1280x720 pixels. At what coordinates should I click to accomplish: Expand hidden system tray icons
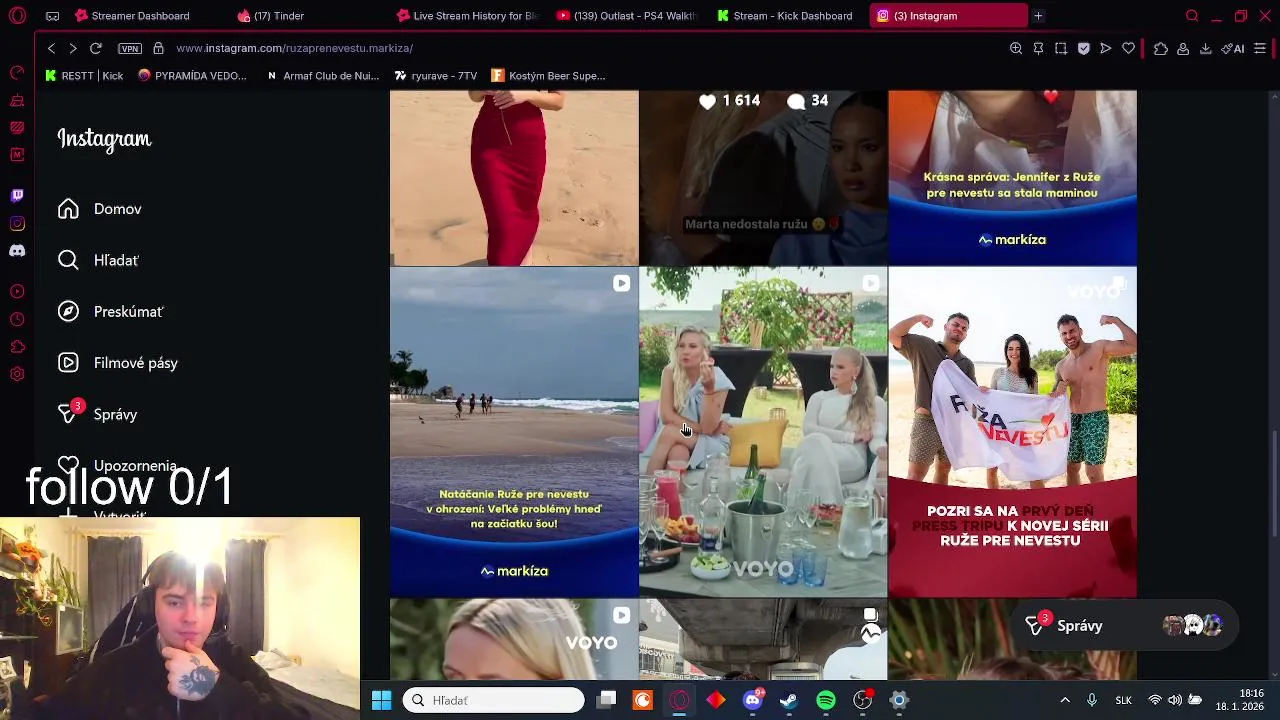[1065, 701]
